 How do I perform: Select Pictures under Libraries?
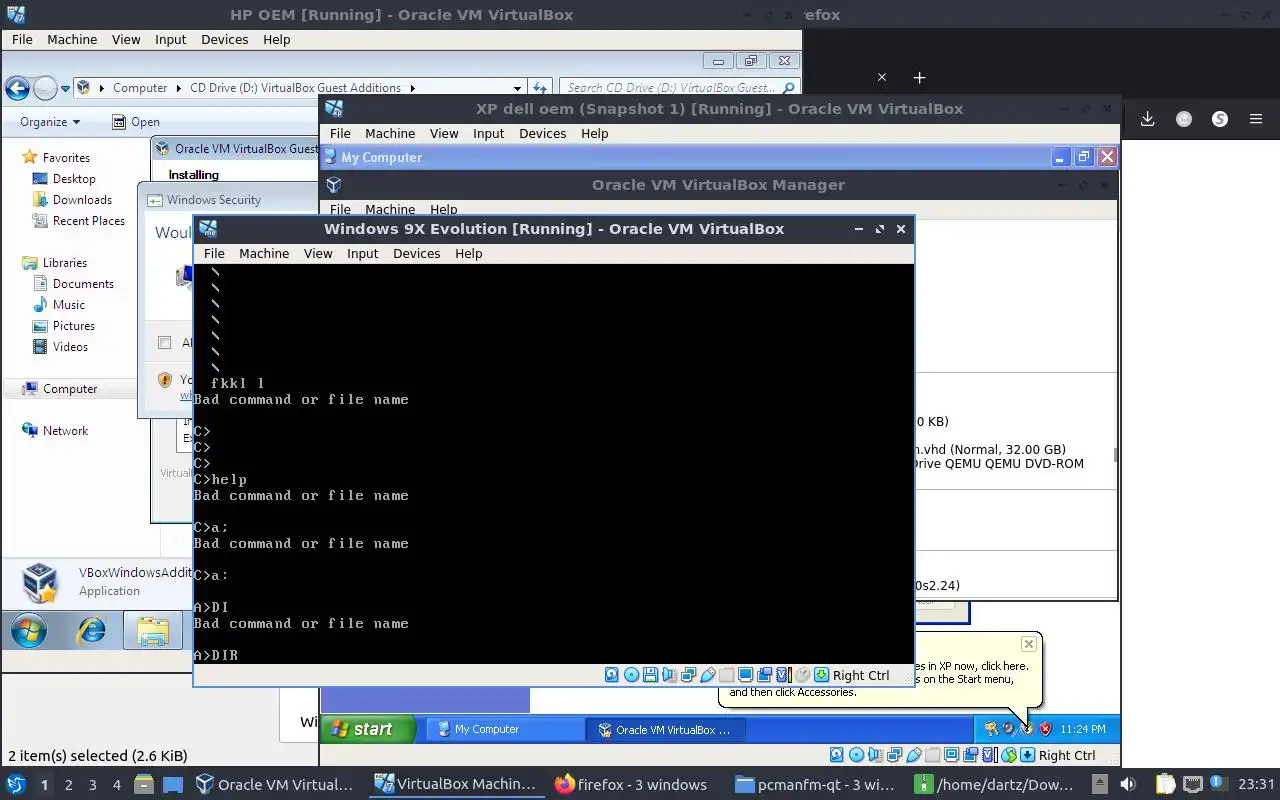pyautogui.click(x=74, y=326)
